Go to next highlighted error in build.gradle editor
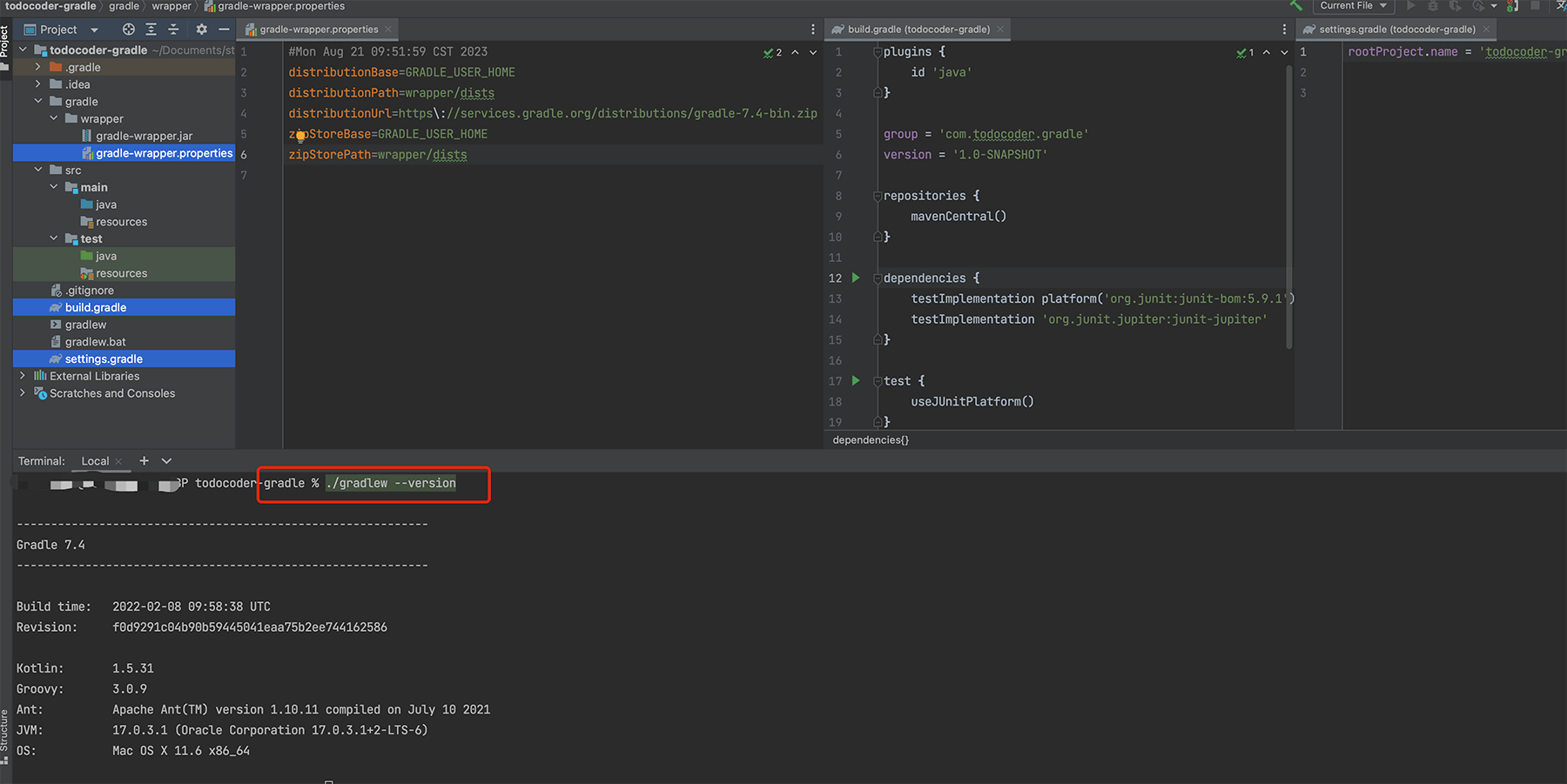 tap(1284, 53)
